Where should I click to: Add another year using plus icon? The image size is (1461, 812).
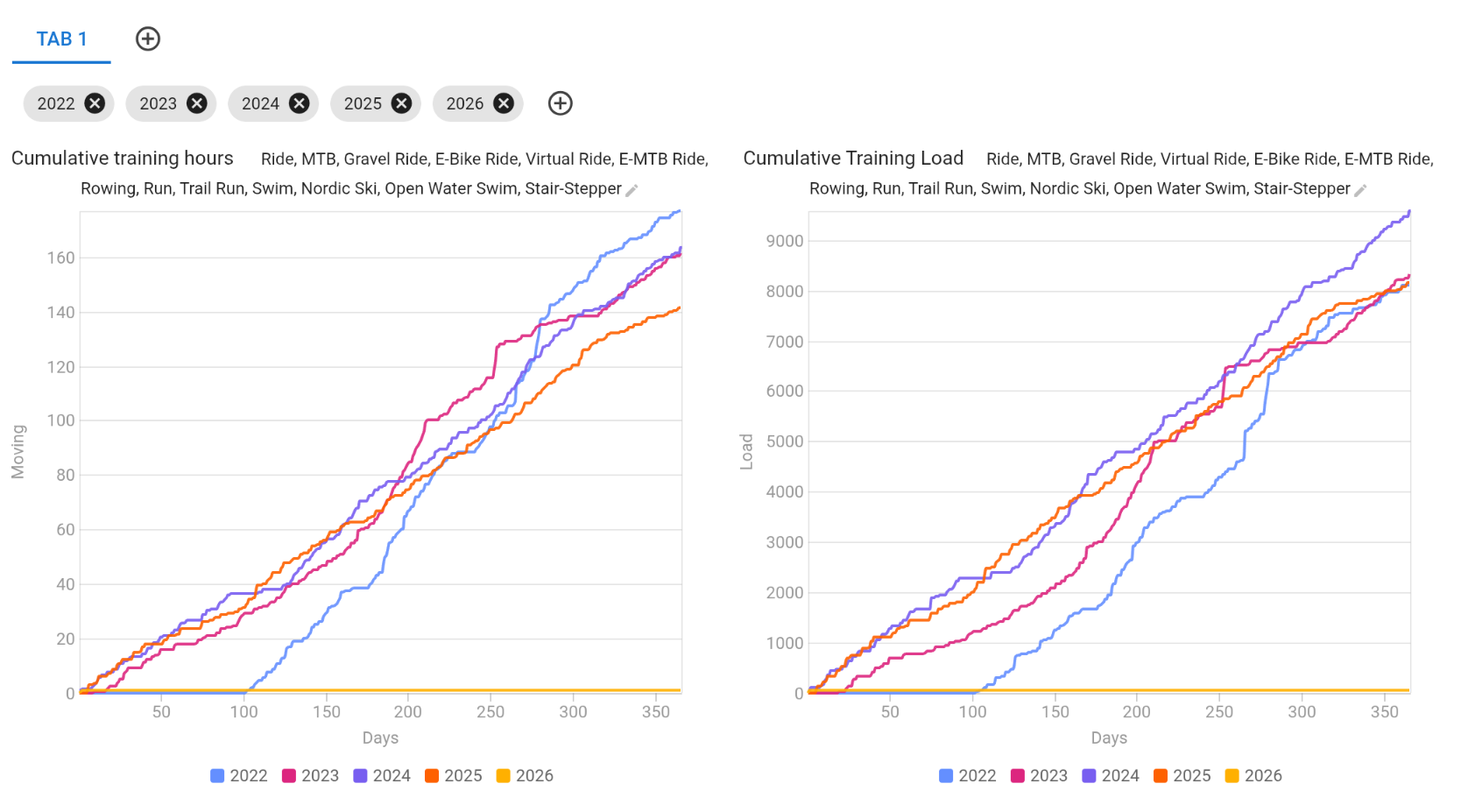(561, 103)
